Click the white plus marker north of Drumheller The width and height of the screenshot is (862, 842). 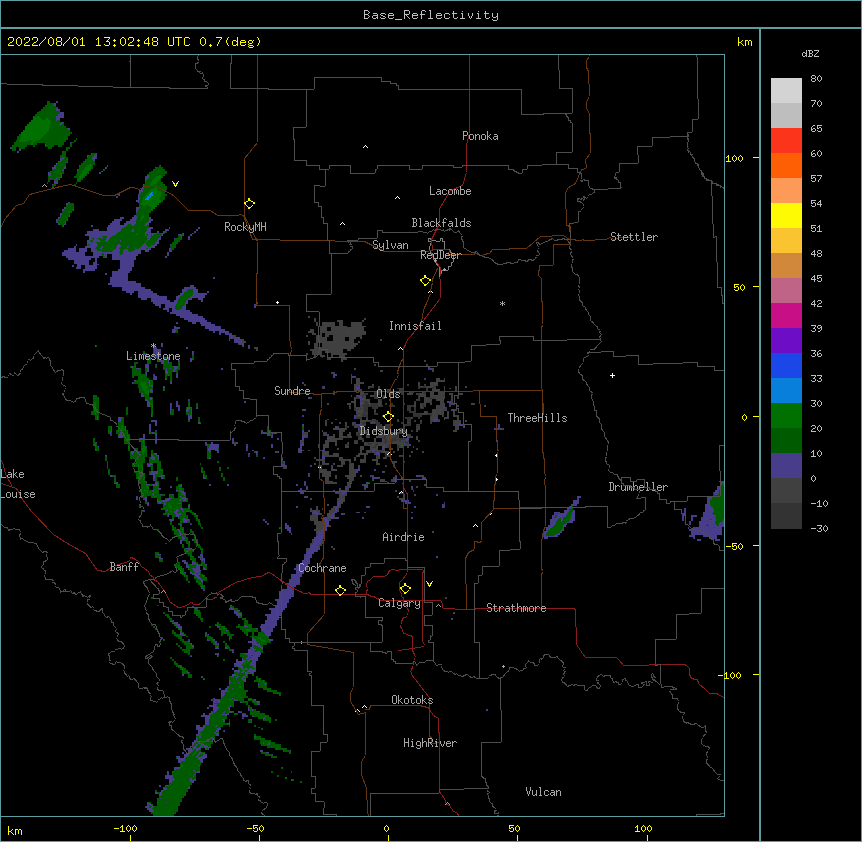[x=612, y=375]
